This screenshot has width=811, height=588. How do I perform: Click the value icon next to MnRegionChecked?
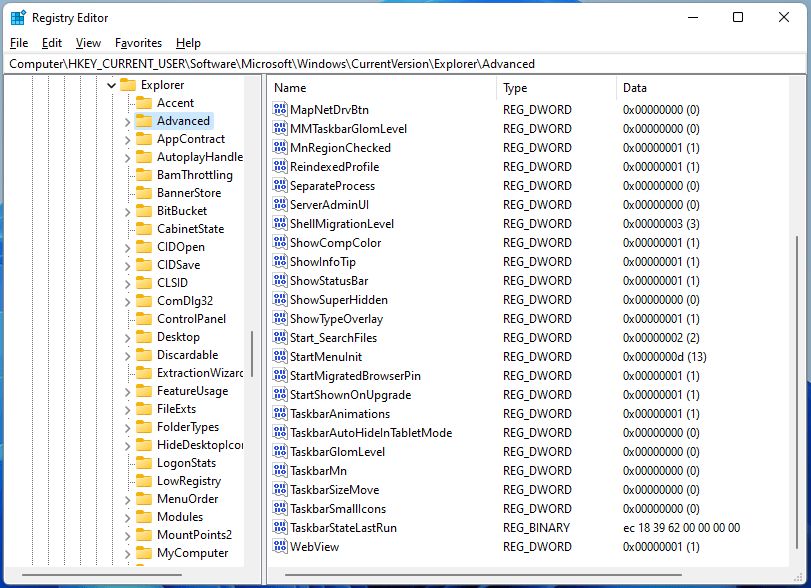click(280, 147)
